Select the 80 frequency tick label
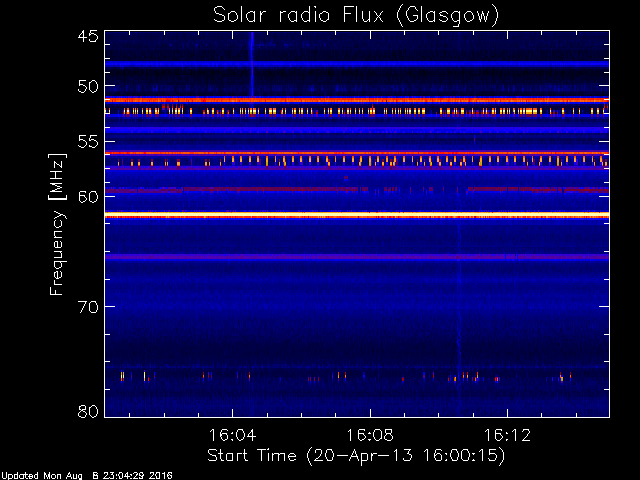Viewport: 640px width, 480px height. tap(88, 411)
